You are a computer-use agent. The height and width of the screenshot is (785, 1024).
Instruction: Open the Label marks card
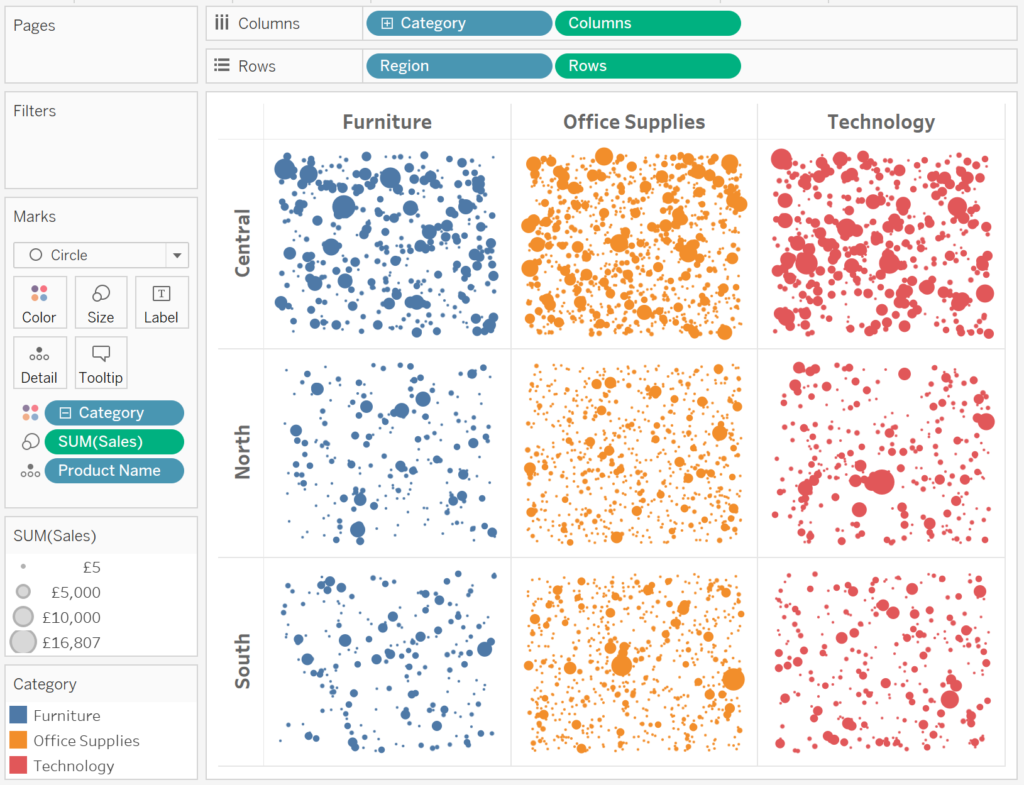[161, 302]
